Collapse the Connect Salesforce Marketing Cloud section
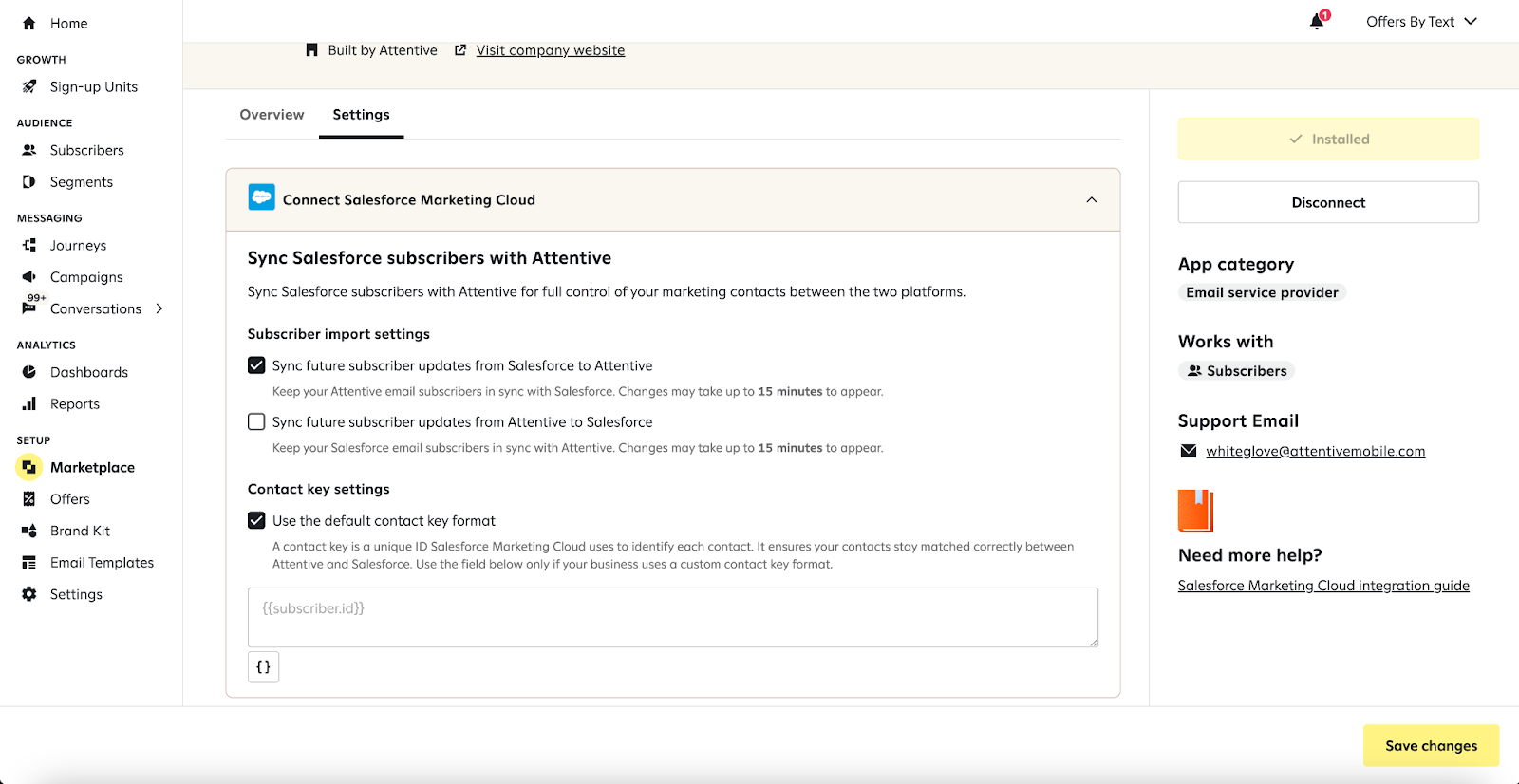Image resolution: width=1519 pixels, height=784 pixels. pyautogui.click(x=1091, y=199)
